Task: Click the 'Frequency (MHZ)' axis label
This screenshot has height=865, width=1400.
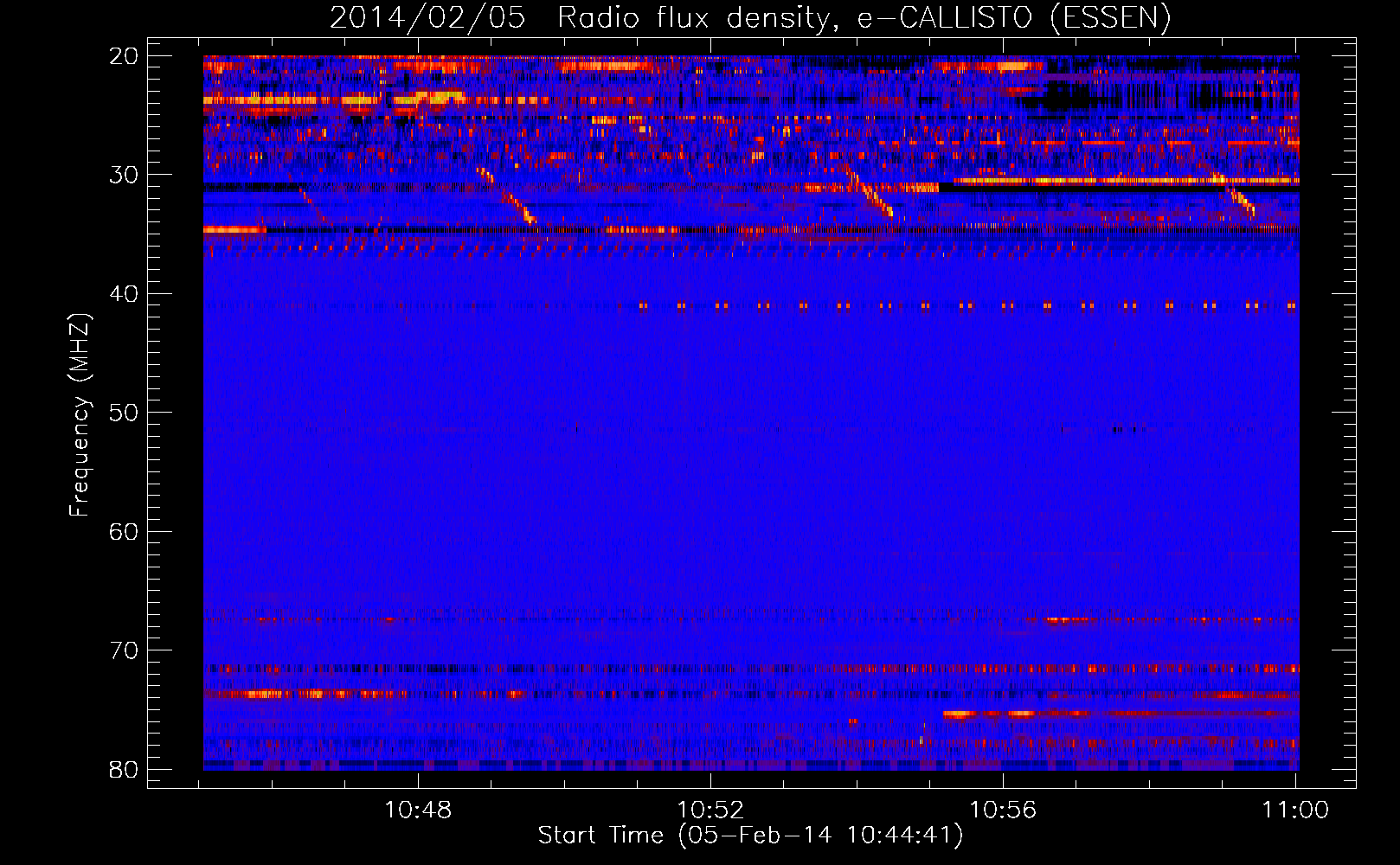Action: coord(80,414)
